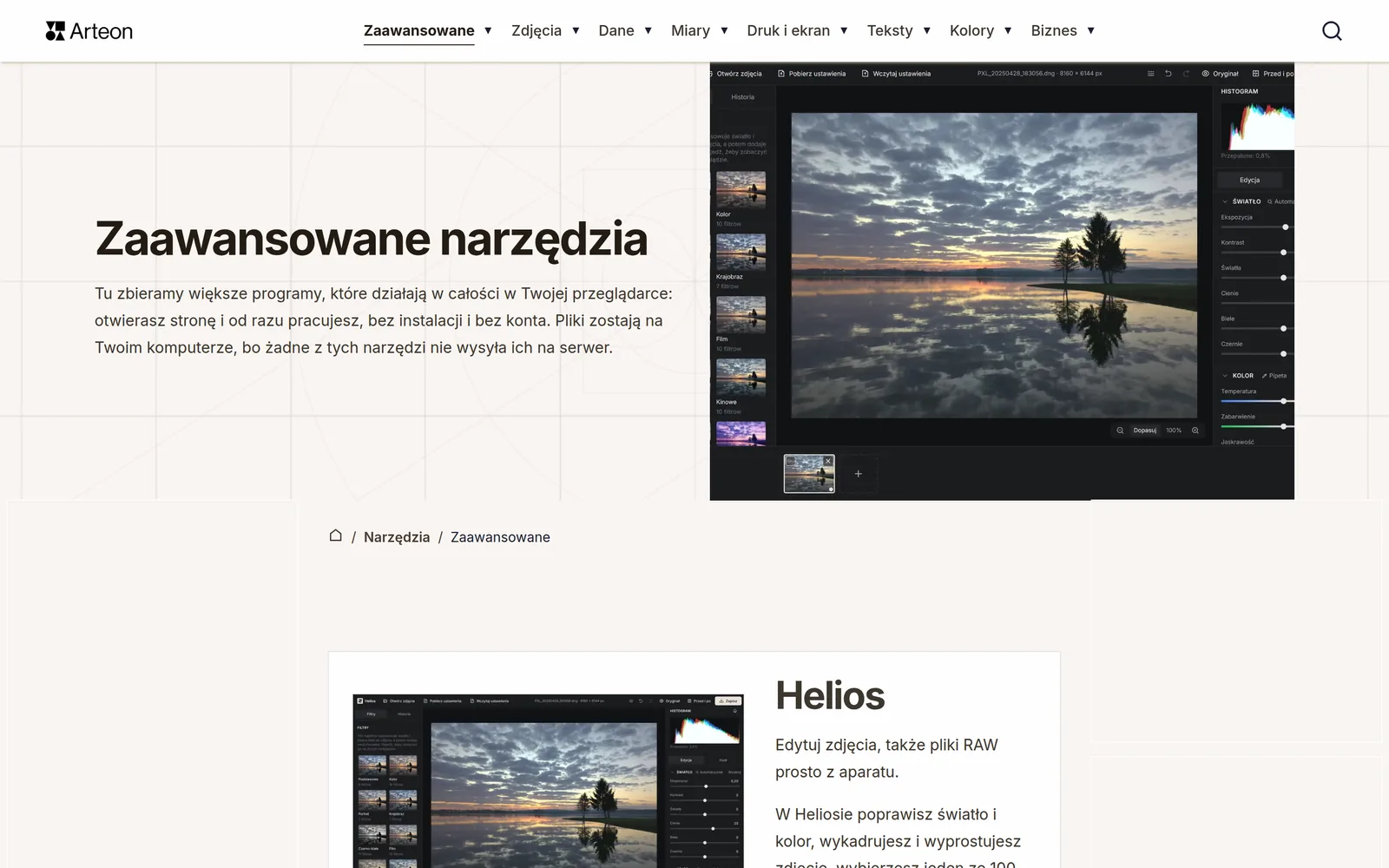Open the Helios card heading
The height and width of the screenshot is (868, 1389).
pyautogui.click(x=830, y=696)
